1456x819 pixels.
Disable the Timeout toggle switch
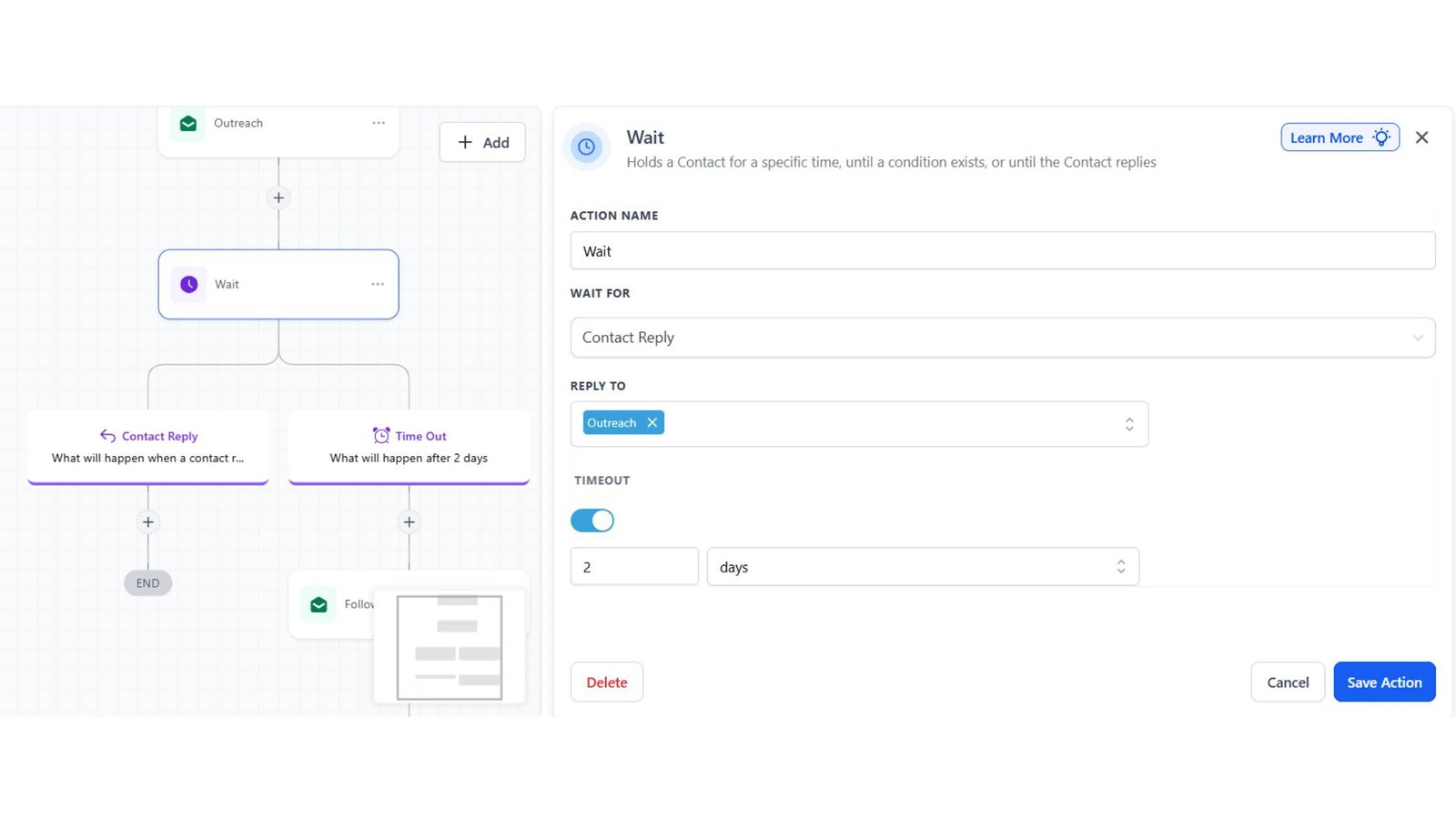point(592,520)
